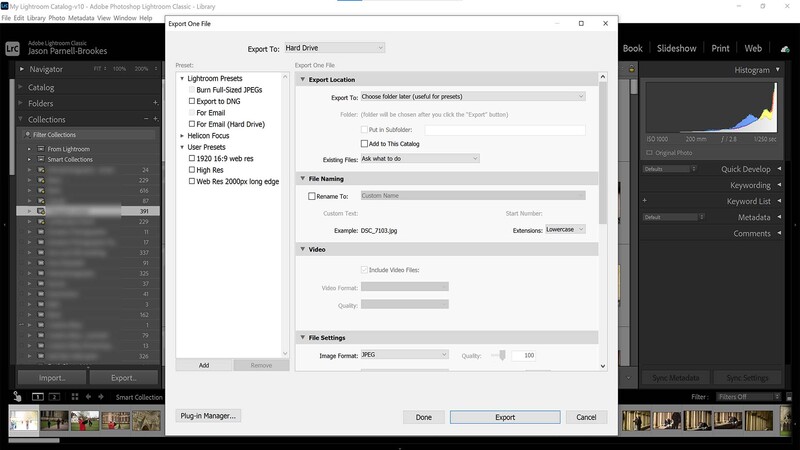Toggle Original Photo checkbox under histogram
The width and height of the screenshot is (800, 450).
pyautogui.click(x=649, y=153)
